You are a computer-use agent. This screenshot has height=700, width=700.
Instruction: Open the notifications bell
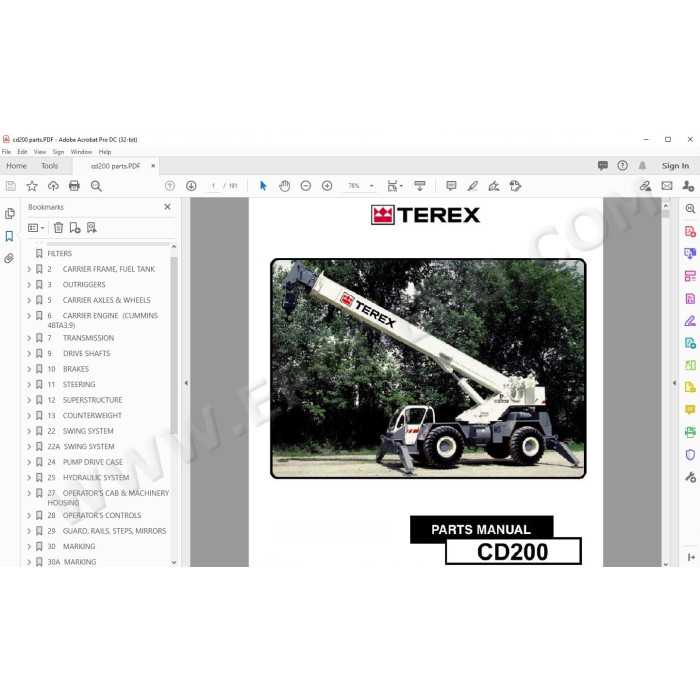642,166
